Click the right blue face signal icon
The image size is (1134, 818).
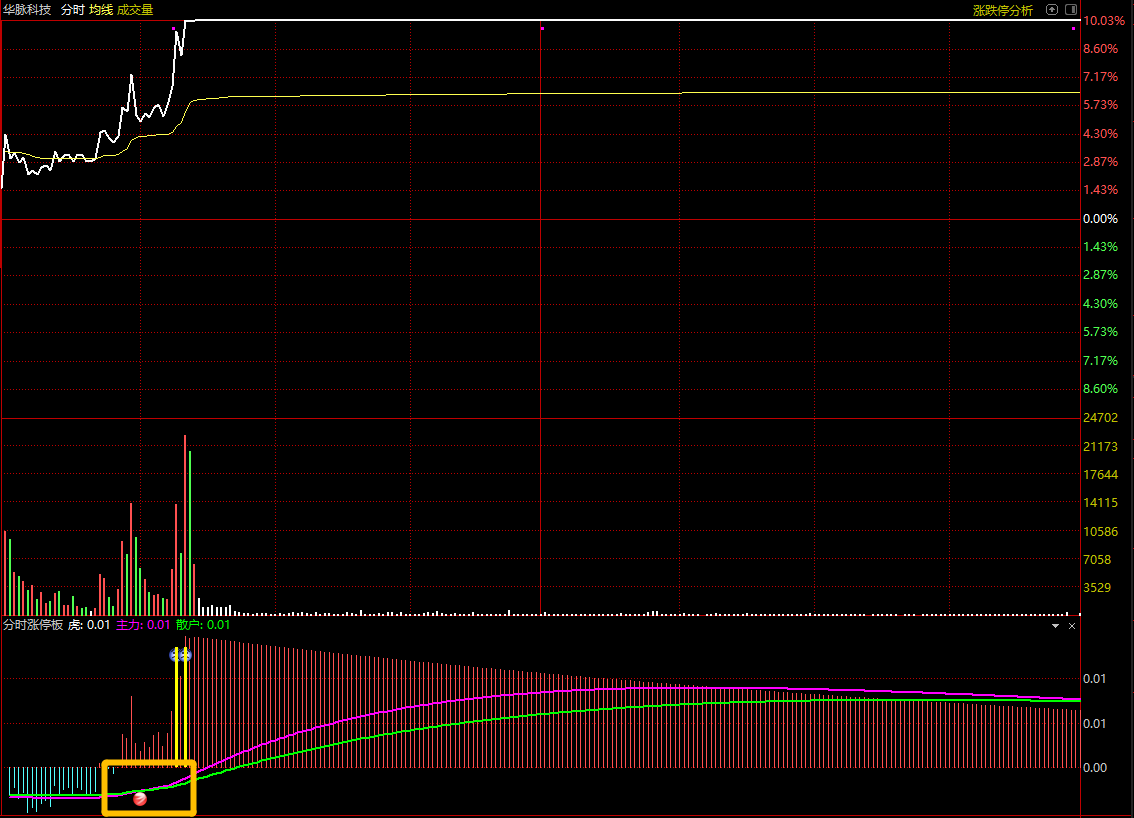[186, 655]
